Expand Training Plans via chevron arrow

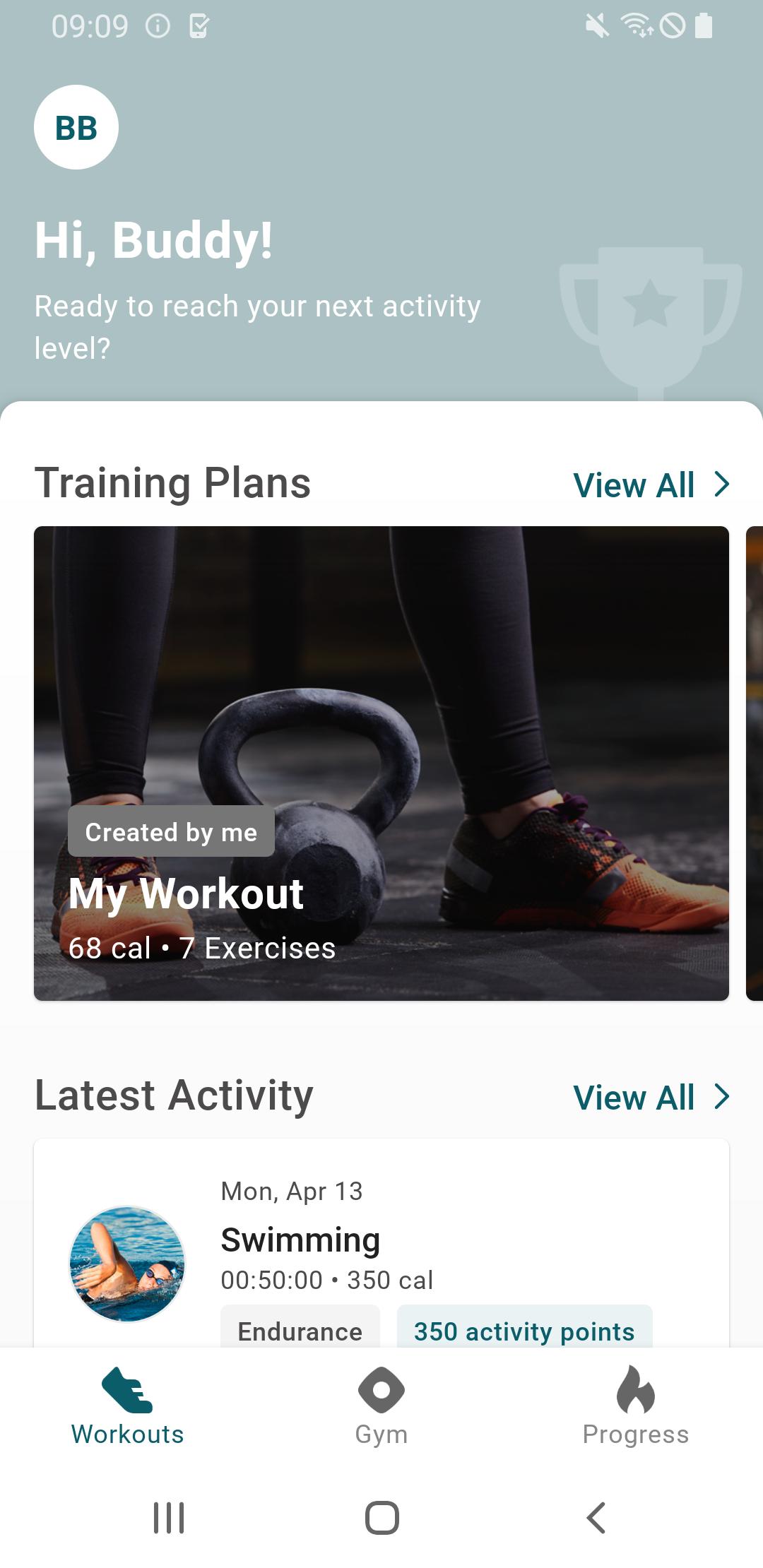click(721, 485)
